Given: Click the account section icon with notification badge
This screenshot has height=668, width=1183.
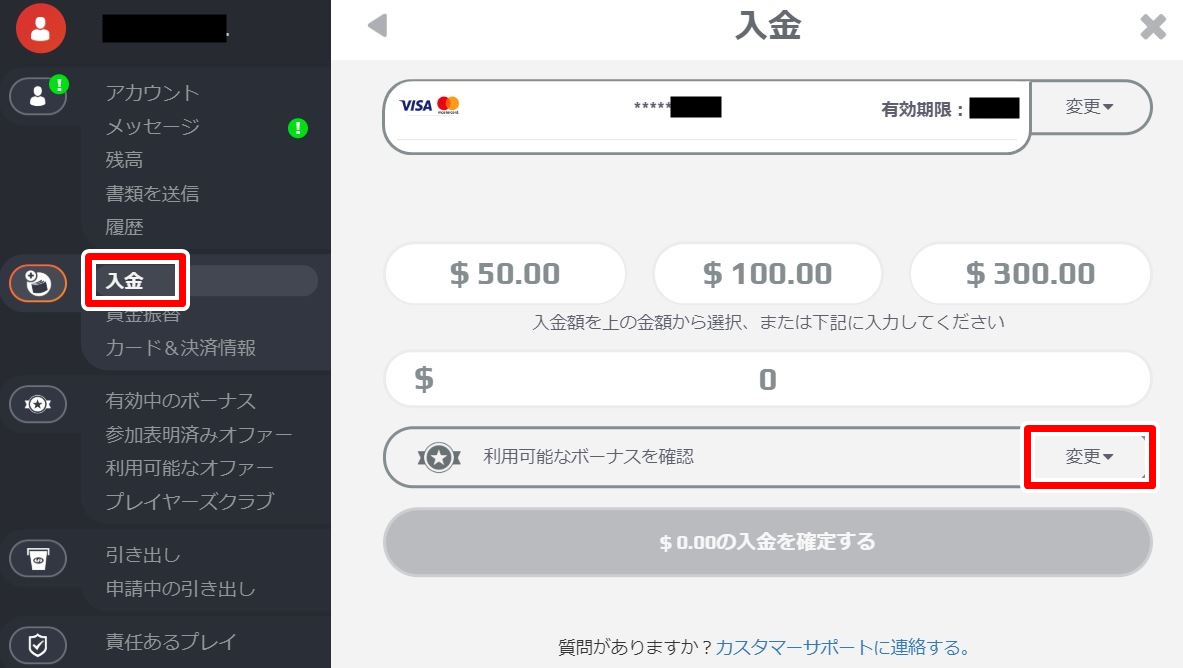Looking at the screenshot, I should pos(38,96).
